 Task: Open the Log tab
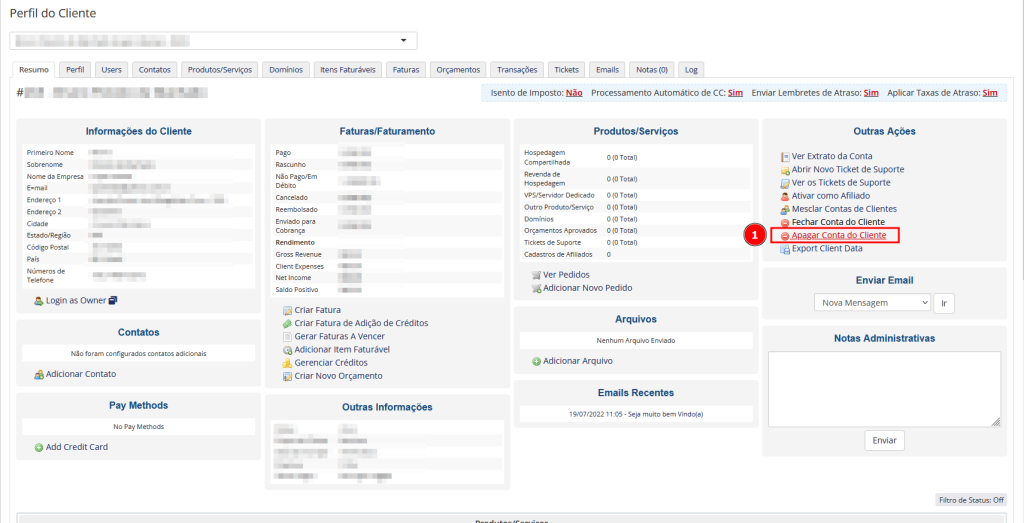(691, 70)
